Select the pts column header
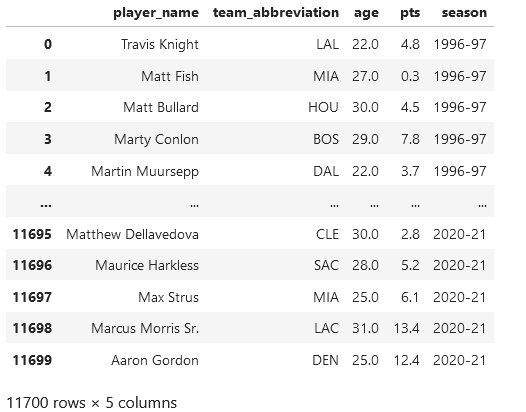Image resolution: width=526 pixels, height=412 pixels. click(410, 13)
